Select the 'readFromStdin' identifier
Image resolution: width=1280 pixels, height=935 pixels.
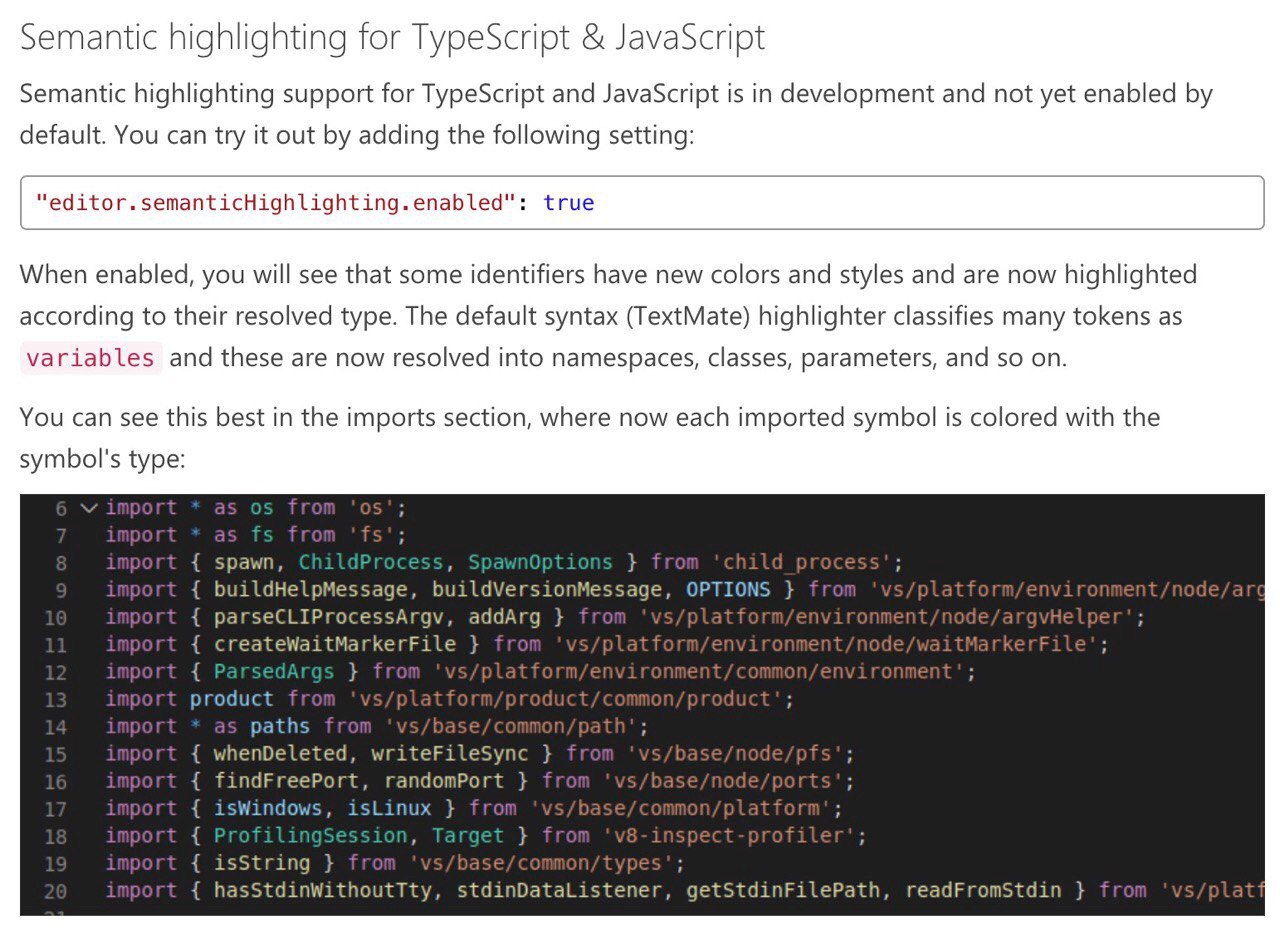[x=983, y=889]
